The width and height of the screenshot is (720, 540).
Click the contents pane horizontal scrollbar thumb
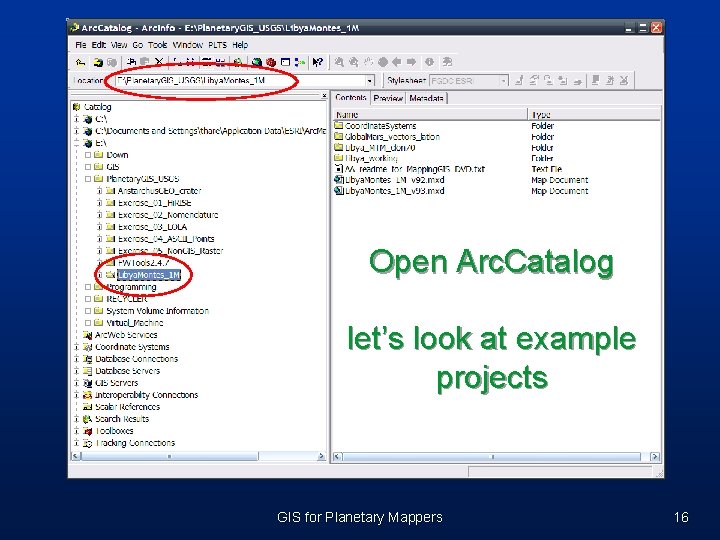coord(492,456)
